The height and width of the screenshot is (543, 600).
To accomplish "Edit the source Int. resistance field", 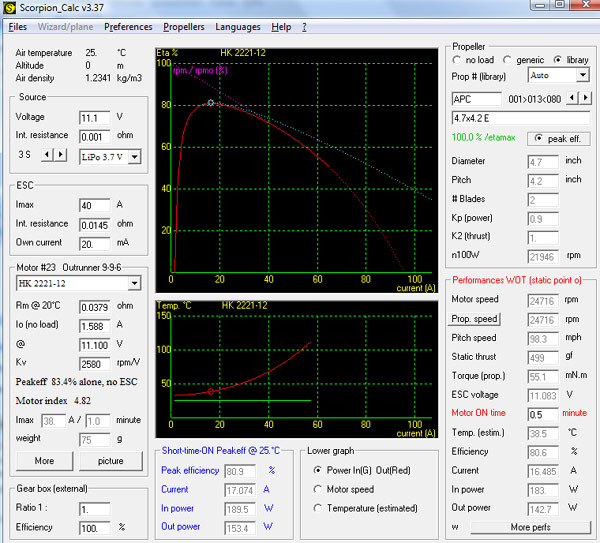I will (94, 137).
